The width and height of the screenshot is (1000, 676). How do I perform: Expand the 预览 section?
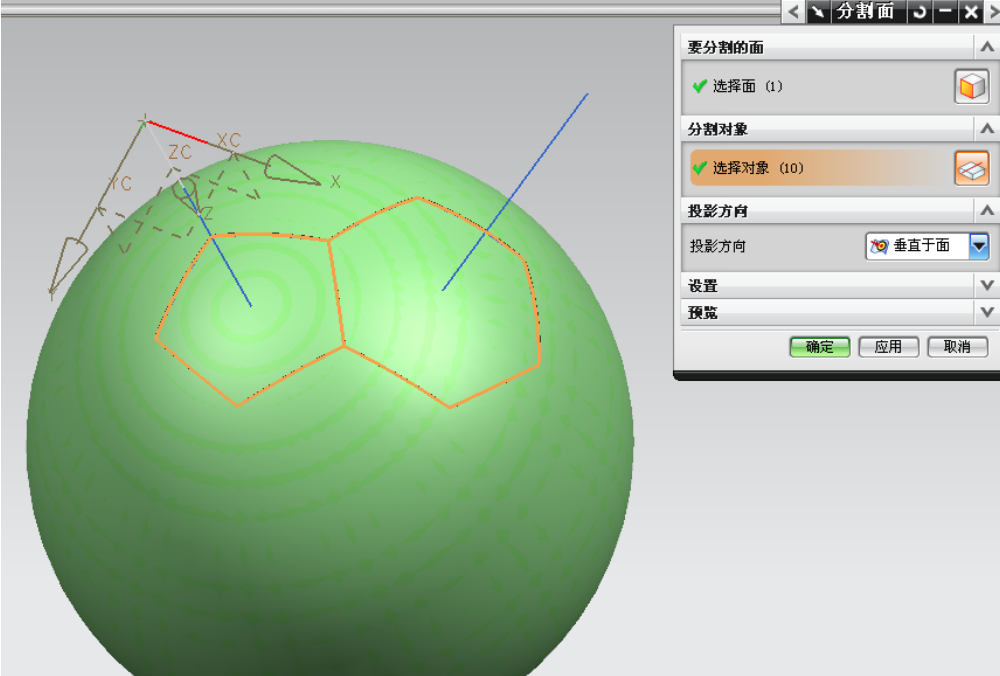tap(987, 312)
